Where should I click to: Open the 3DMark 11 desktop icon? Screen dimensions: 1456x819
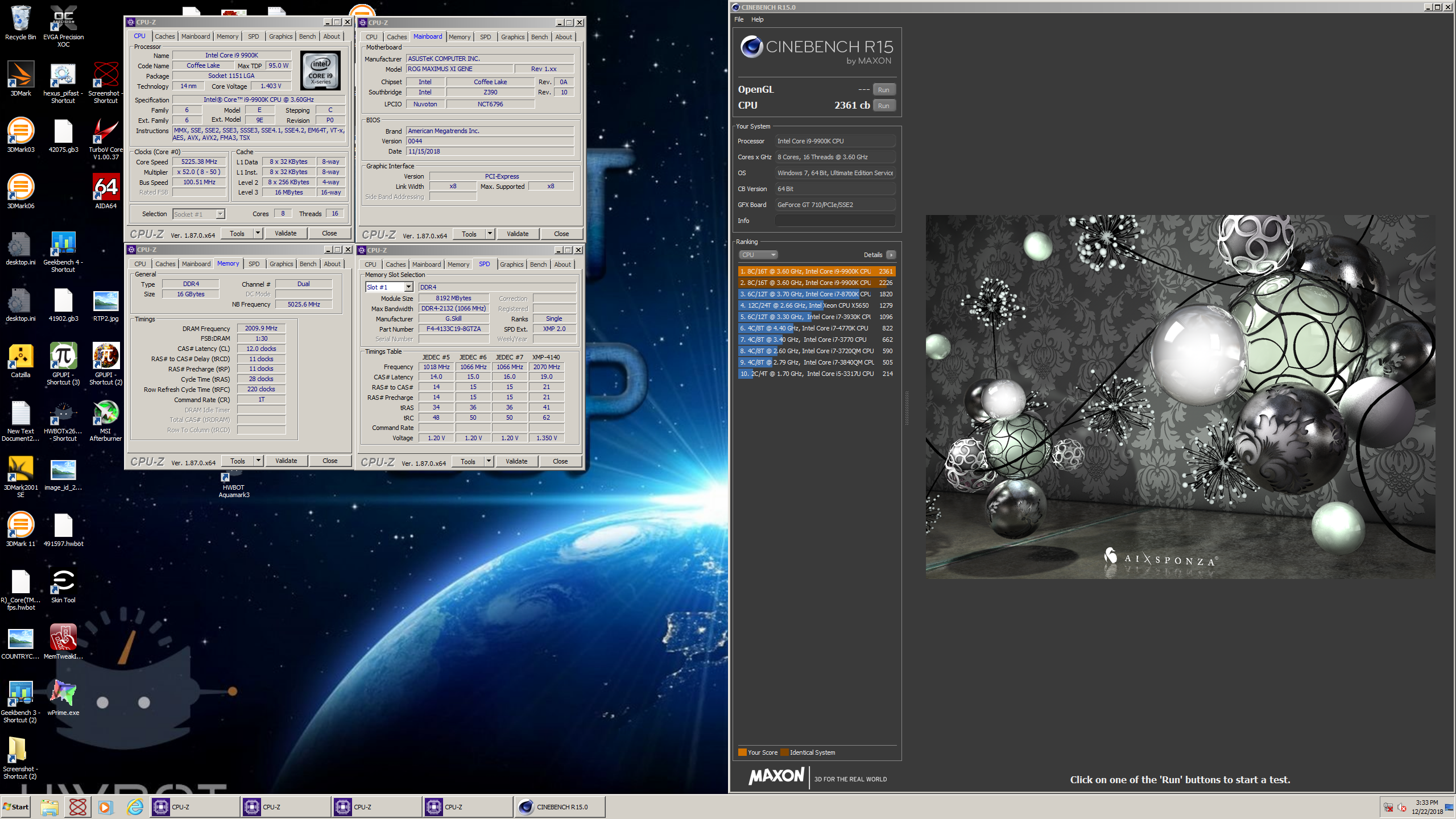[20, 530]
